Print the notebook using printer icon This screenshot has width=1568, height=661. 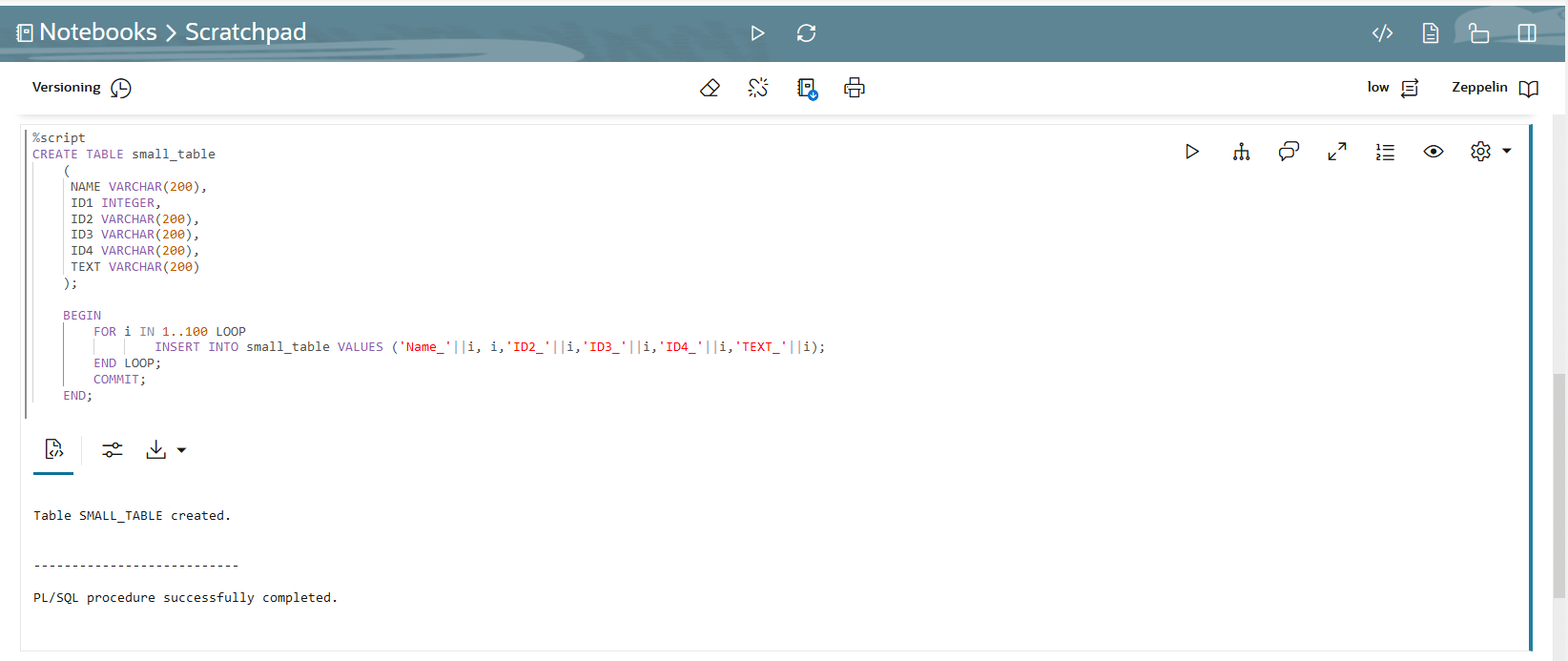[x=855, y=88]
